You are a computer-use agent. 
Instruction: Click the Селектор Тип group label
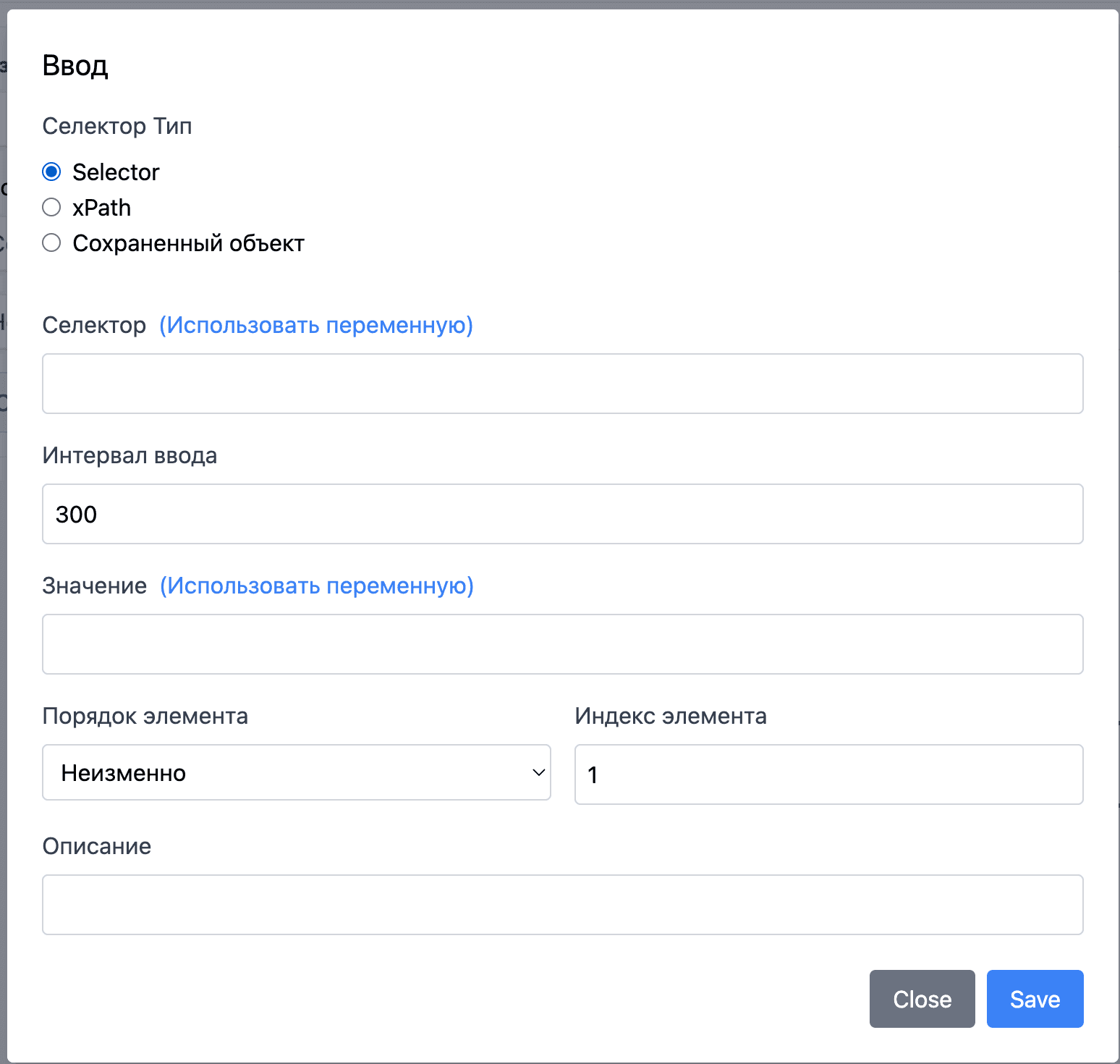point(117,126)
